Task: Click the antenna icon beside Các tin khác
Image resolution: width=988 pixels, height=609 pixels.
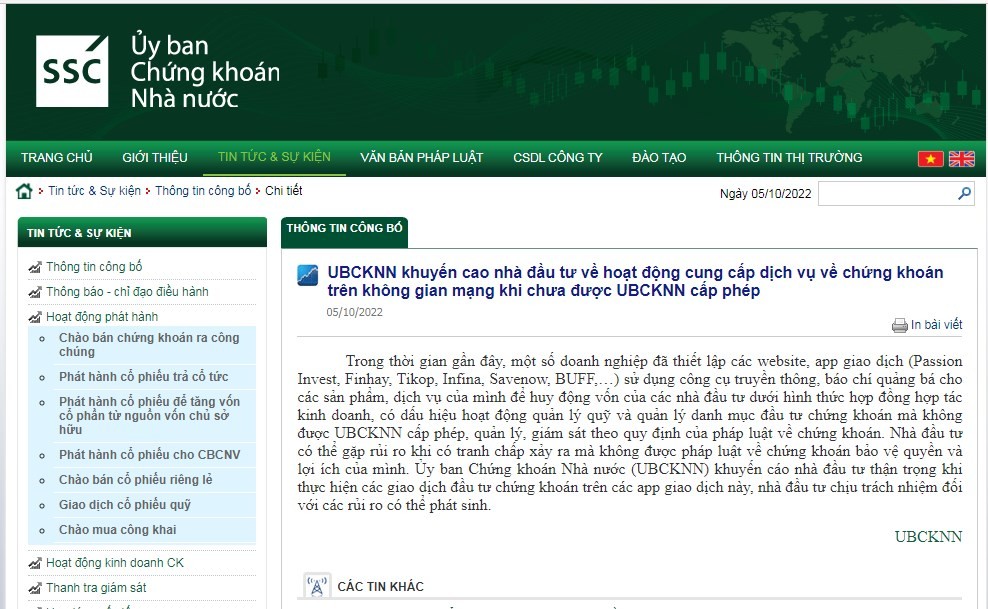Action: tap(316, 586)
